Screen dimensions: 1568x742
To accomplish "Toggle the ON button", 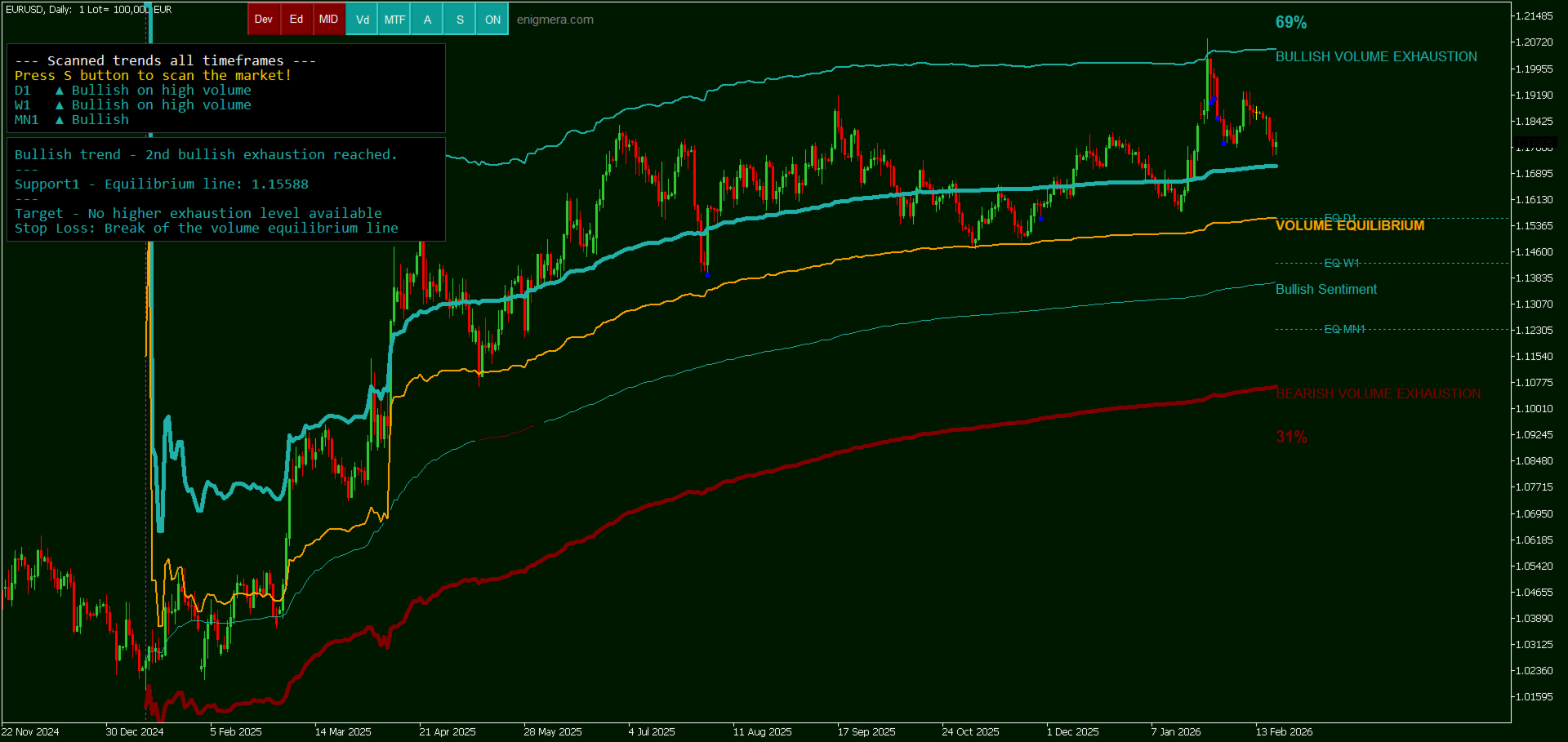I will 492,20.
